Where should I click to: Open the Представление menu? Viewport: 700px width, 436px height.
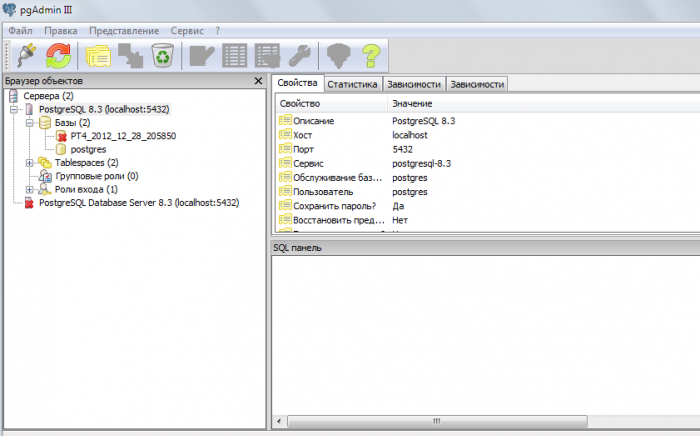point(124,31)
